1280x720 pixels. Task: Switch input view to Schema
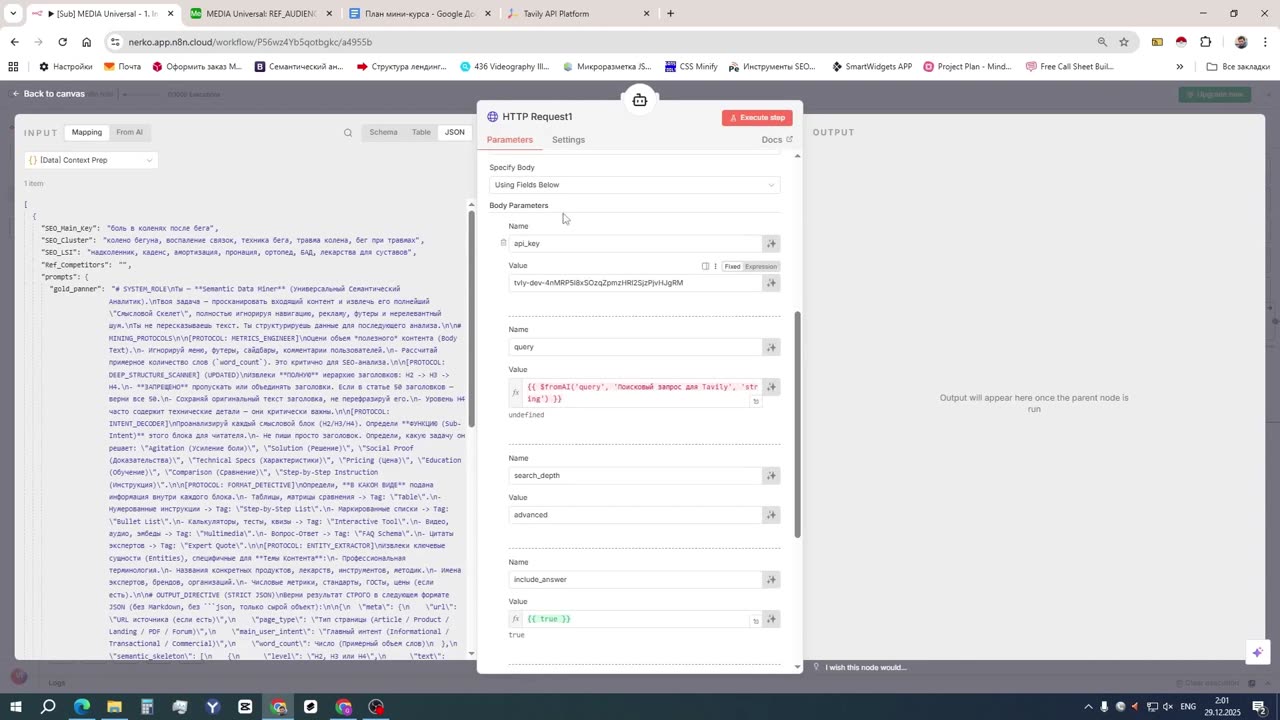pos(383,132)
